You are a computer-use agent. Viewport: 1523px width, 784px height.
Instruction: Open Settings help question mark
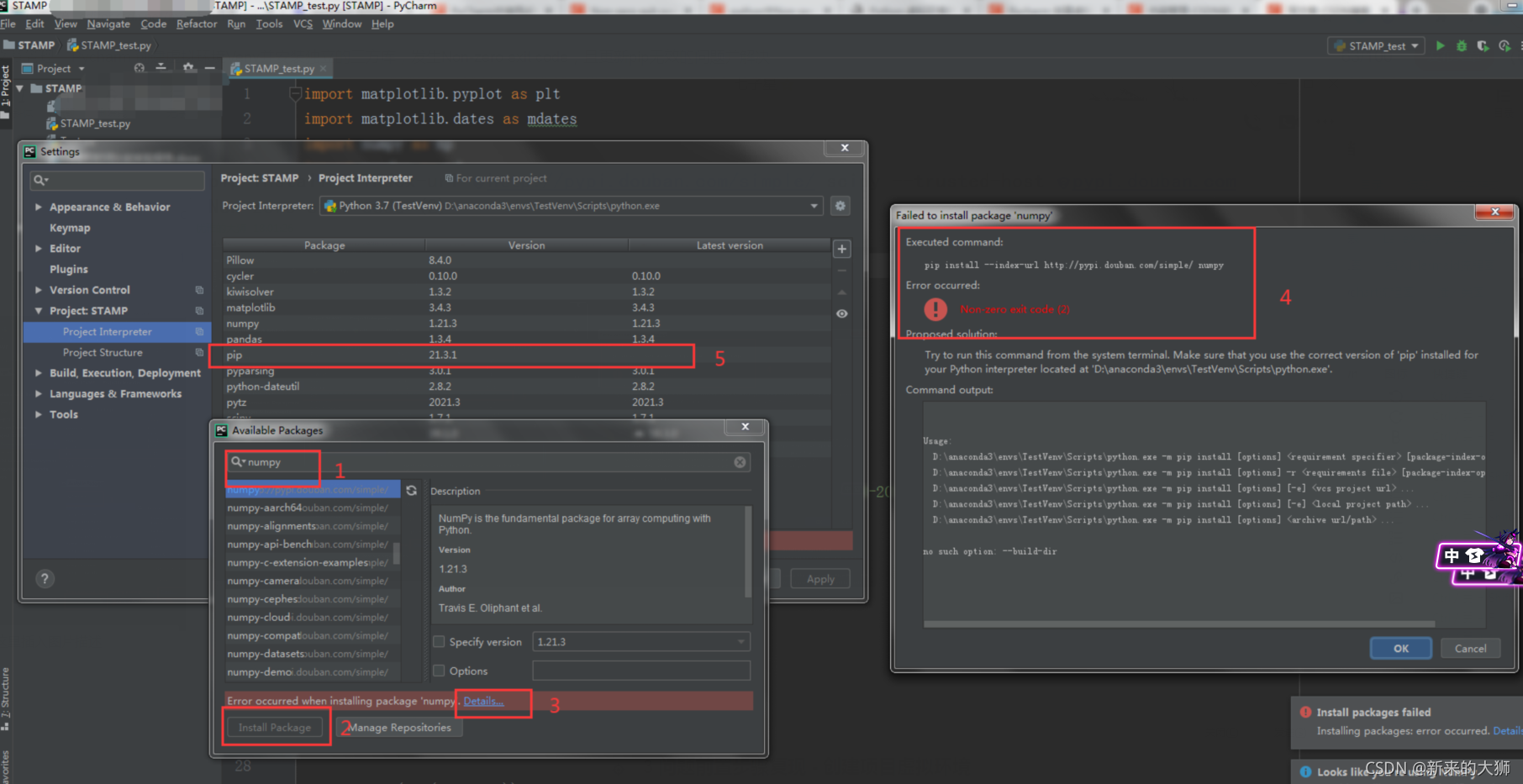pos(45,579)
